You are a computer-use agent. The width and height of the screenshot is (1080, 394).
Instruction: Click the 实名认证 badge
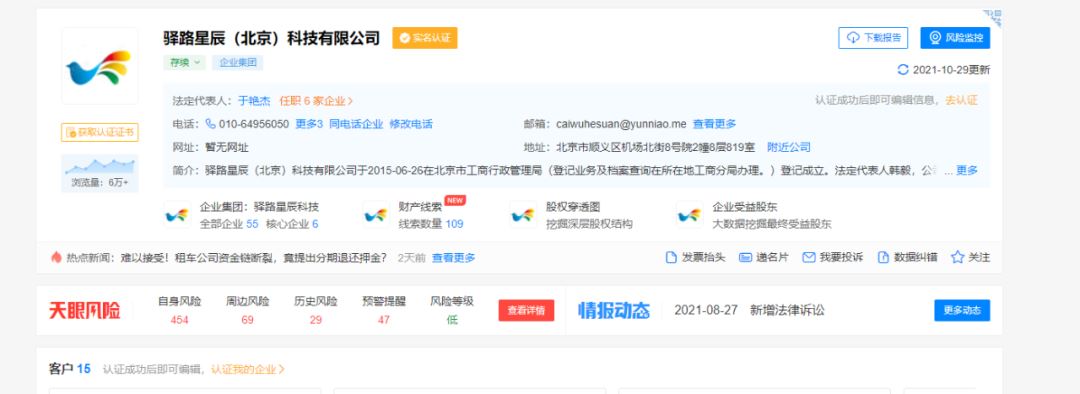point(425,38)
